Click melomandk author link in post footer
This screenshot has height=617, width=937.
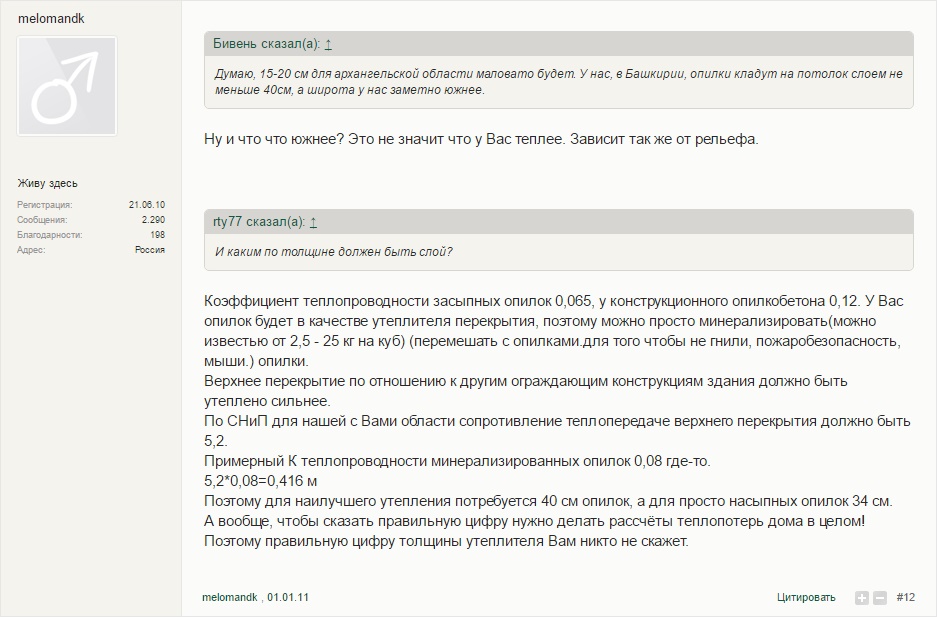[229, 597]
